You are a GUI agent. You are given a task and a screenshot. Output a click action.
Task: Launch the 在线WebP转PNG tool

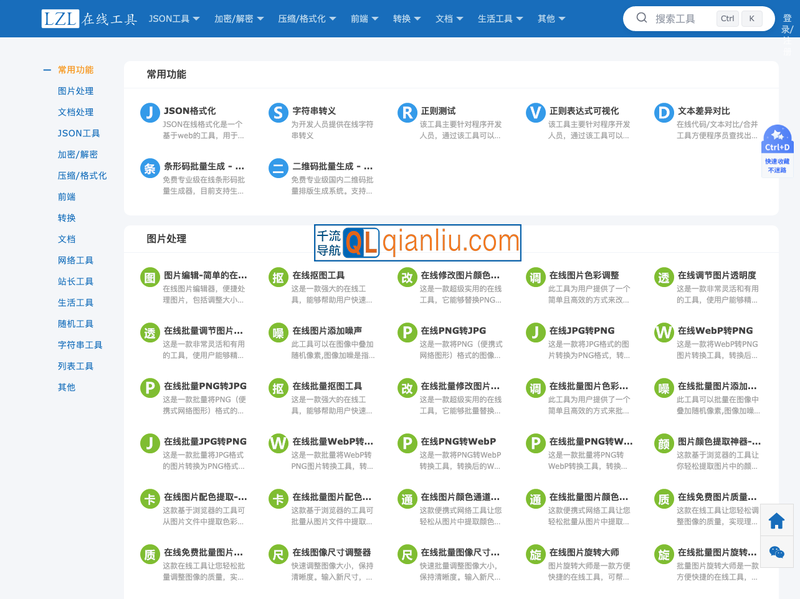point(663,333)
